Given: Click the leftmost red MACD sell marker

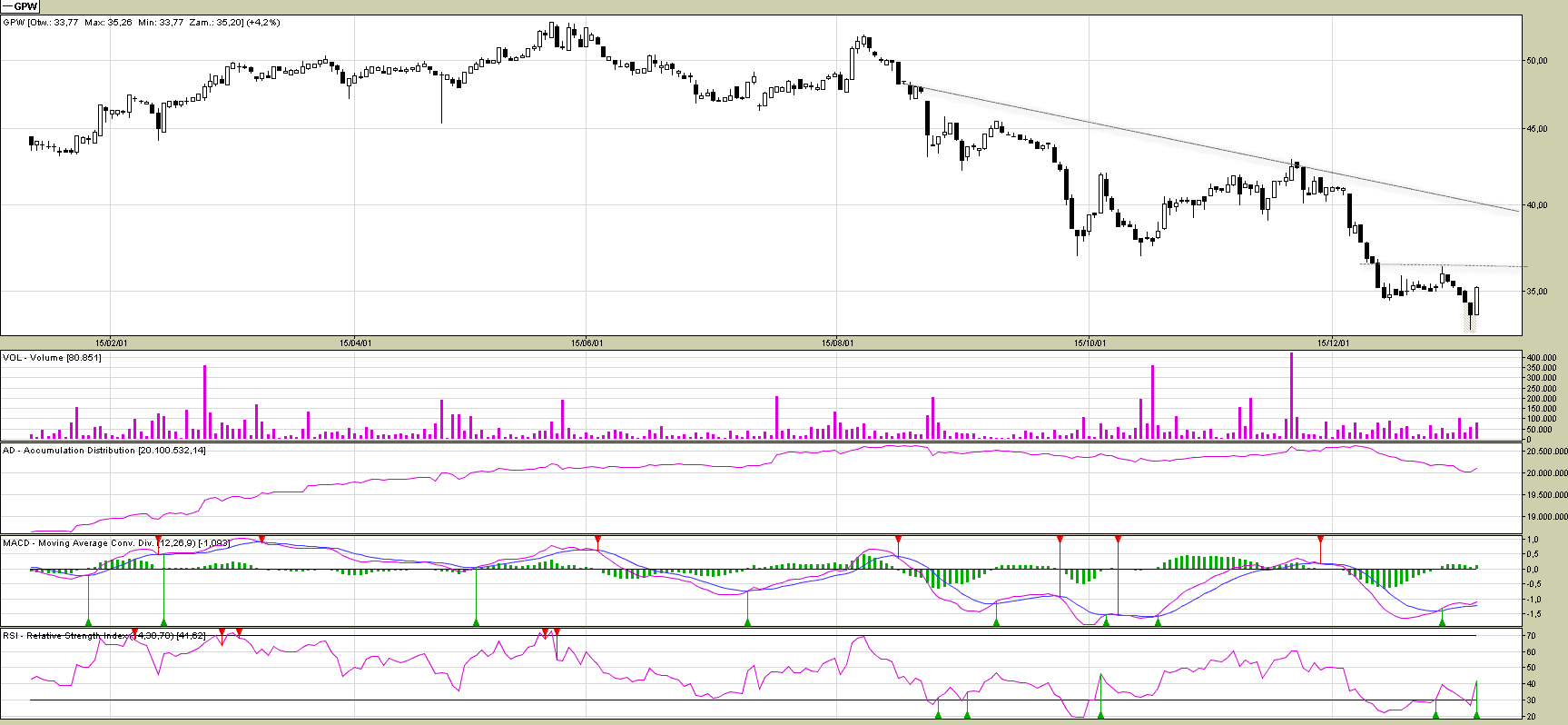Looking at the screenshot, I should [x=159, y=540].
